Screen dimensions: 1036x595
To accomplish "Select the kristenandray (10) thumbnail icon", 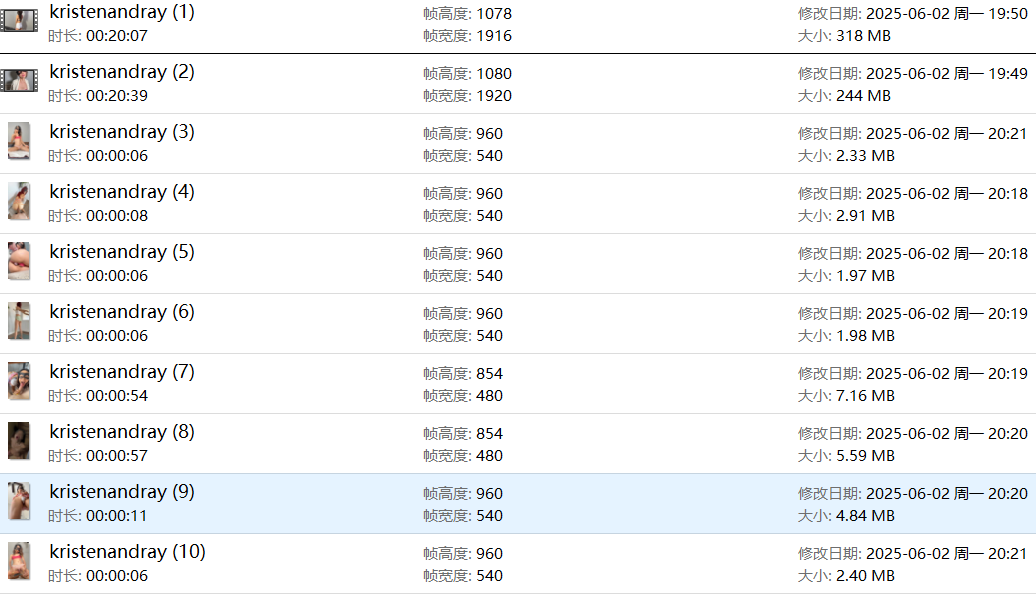I will [x=19, y=561].
